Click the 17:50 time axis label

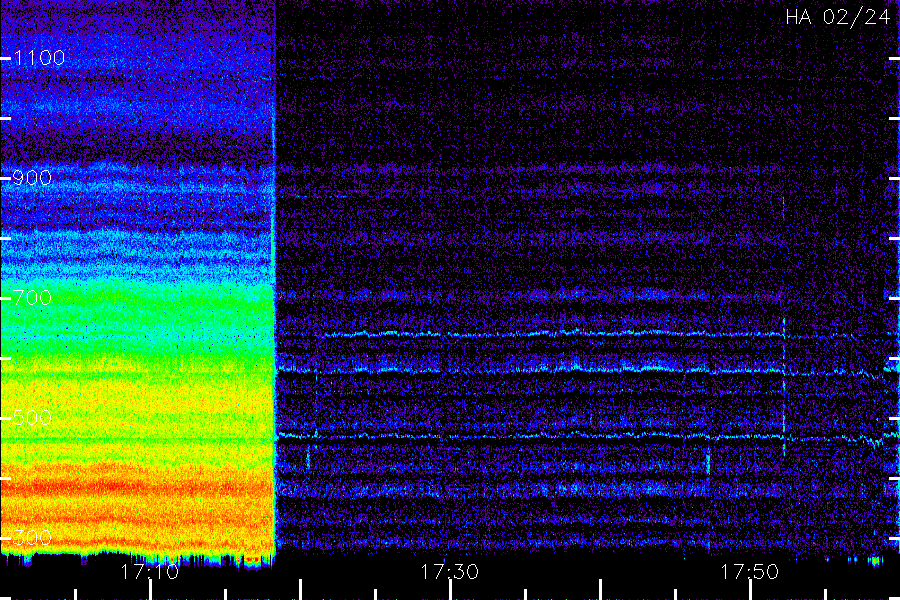click(749, 572)
